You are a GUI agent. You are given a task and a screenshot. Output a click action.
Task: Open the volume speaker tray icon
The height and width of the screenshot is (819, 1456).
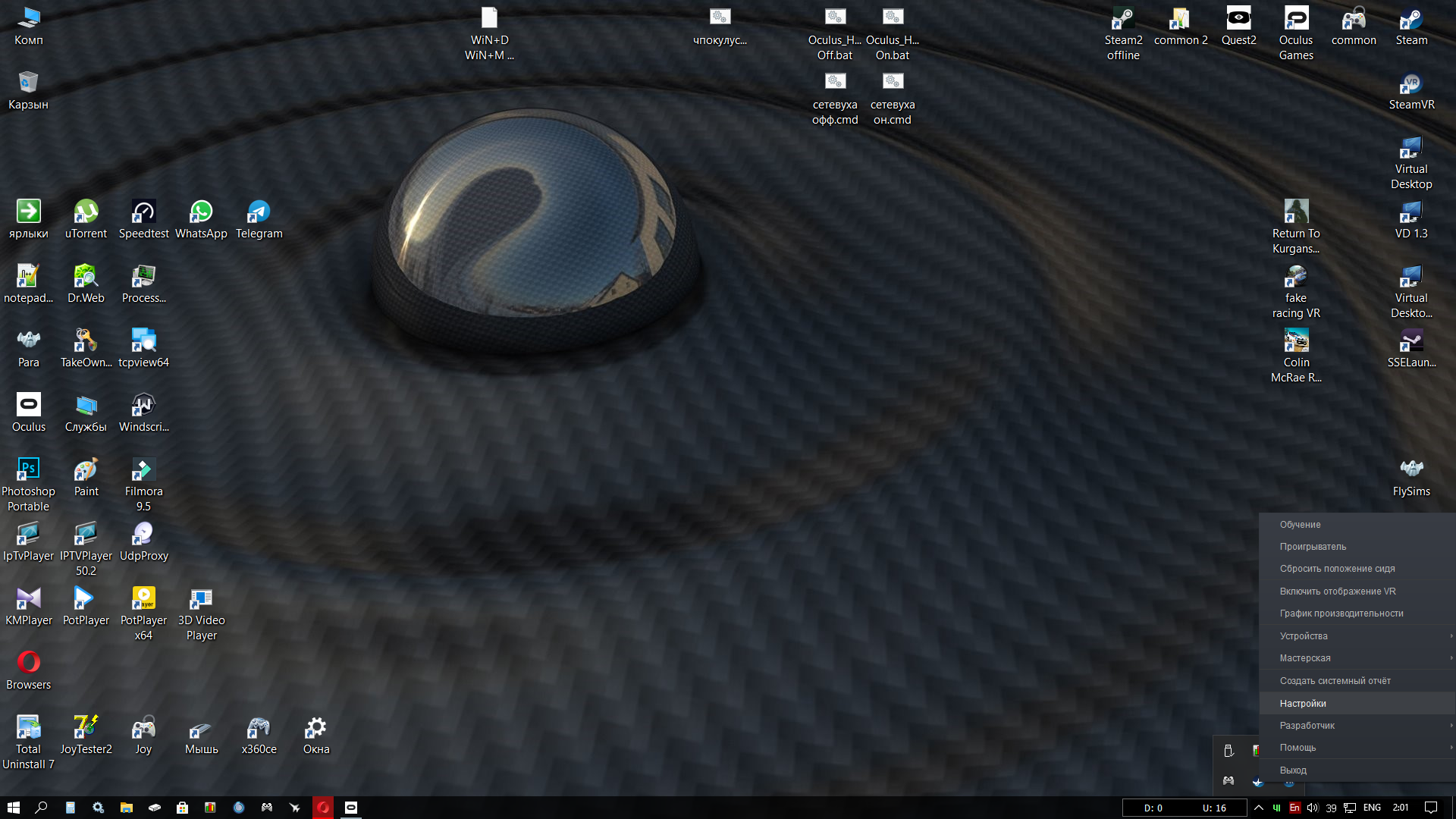coord(1313,808)
